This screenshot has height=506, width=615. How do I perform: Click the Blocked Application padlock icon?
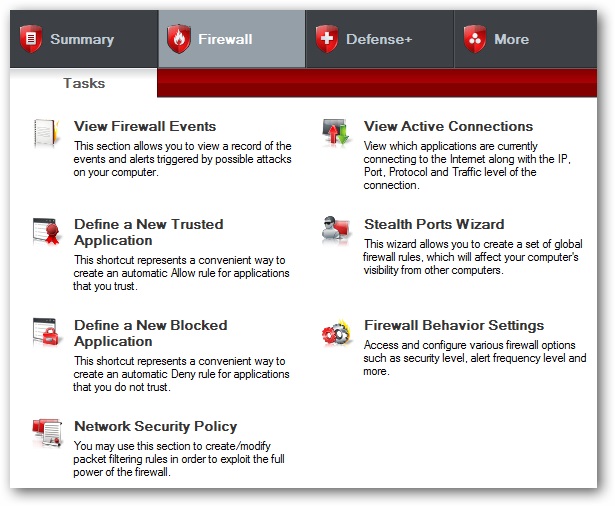click(45, 332)
